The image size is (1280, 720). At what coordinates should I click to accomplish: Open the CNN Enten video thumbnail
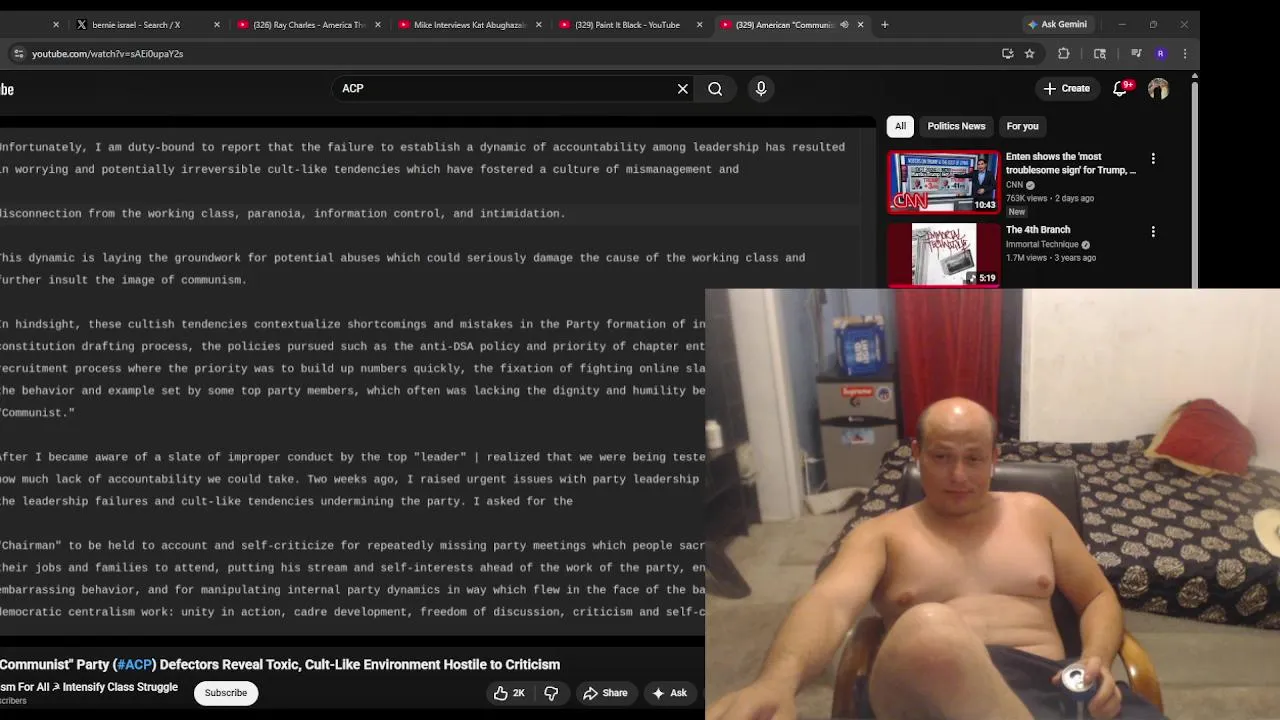943,182
